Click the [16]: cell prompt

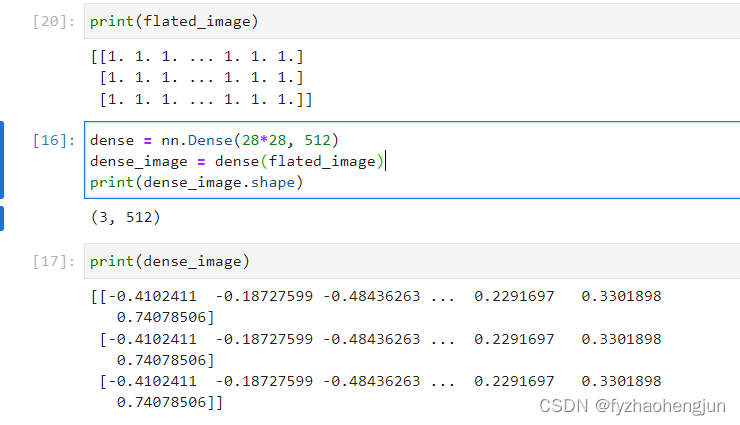53,140
